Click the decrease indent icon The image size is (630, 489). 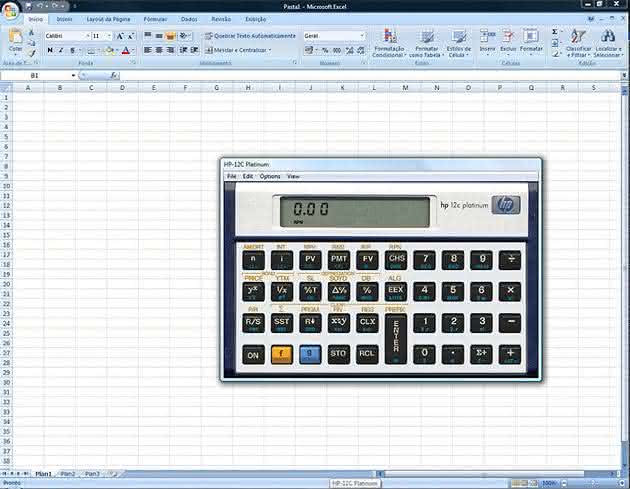pos(183,50)
